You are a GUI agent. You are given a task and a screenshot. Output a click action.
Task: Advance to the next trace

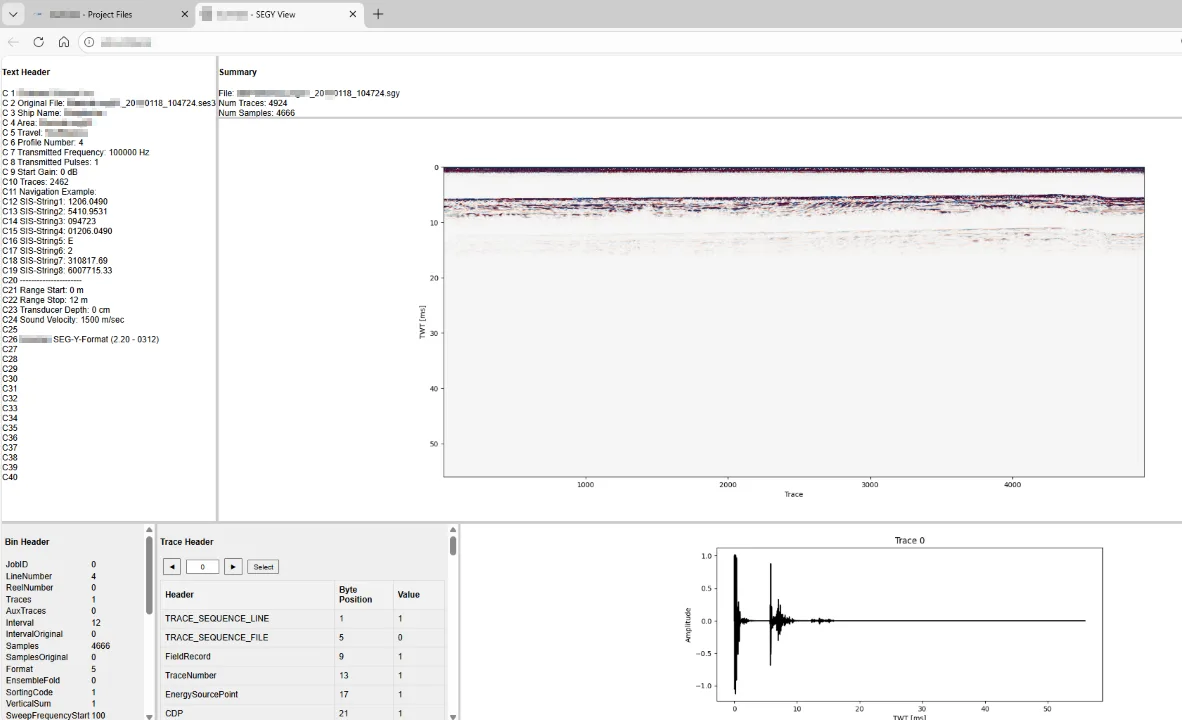[x=233, y=566]
